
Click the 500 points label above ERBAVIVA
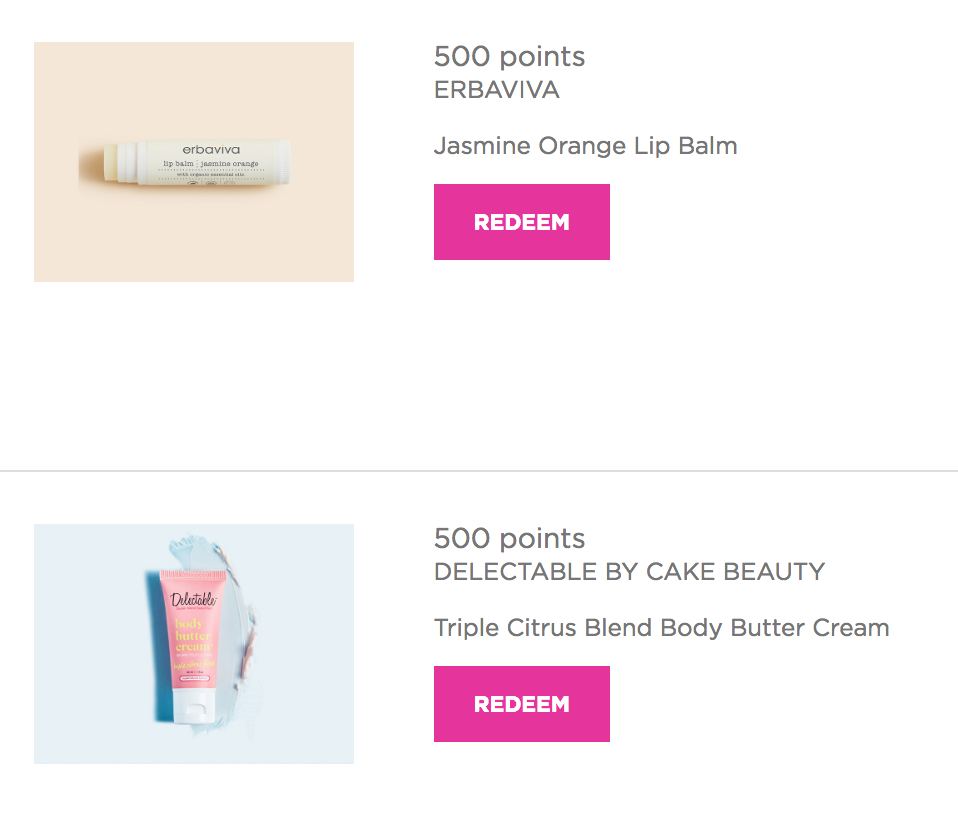click(x=509, y=56)
